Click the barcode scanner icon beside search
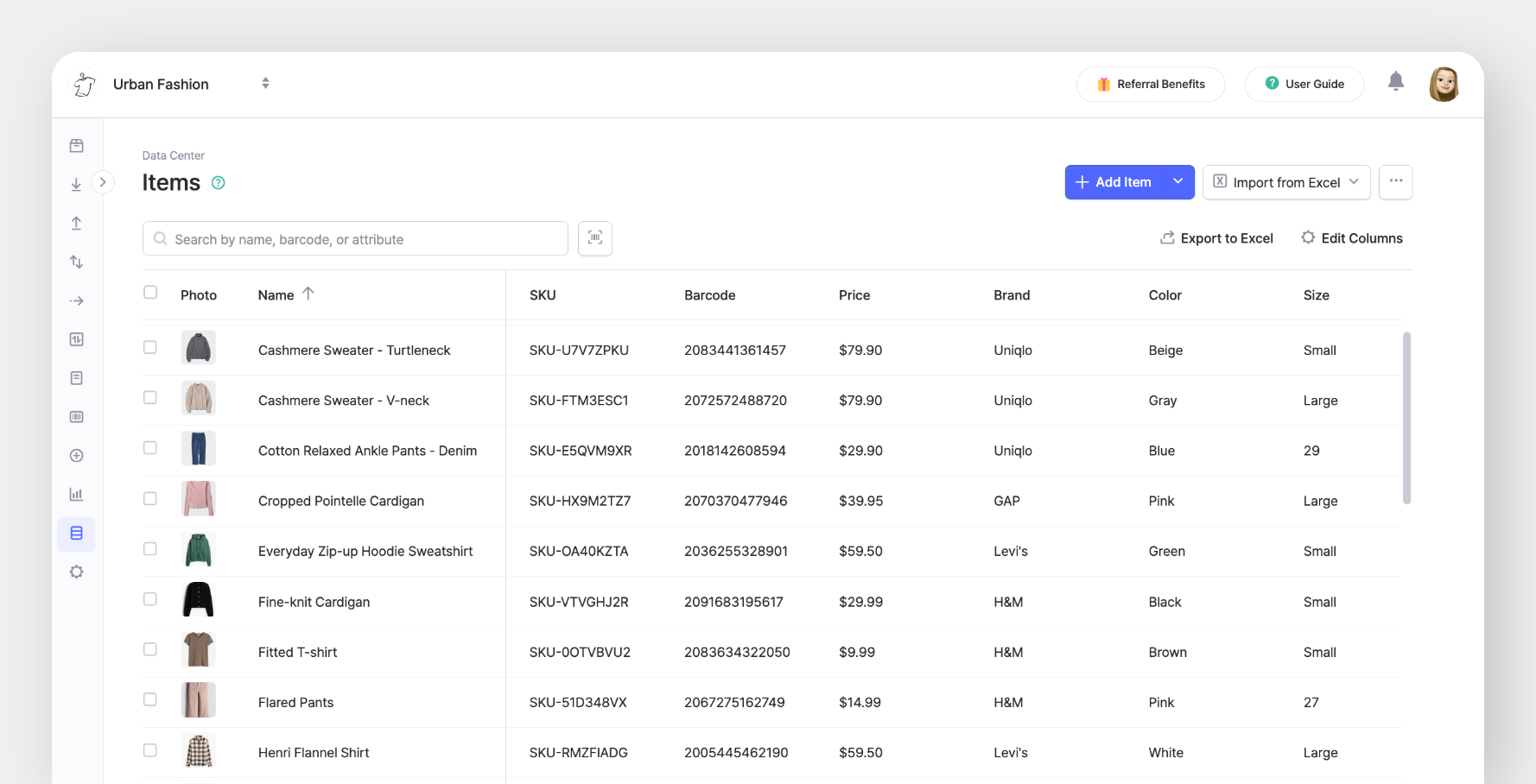This screenshot has width=1536, height=784. [x=595, y=238]
